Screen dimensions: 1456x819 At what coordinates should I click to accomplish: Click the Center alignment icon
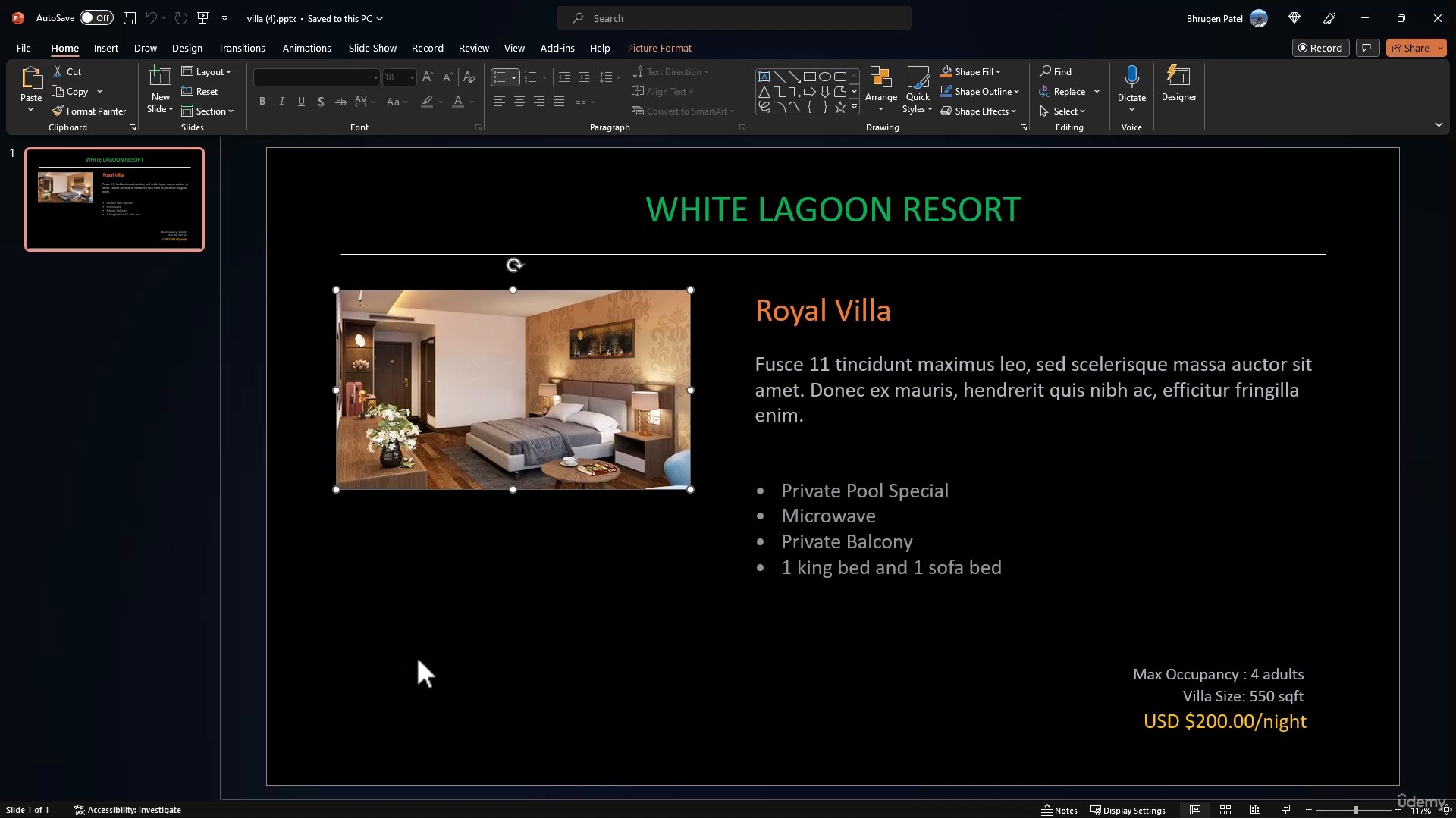point(519,102)
